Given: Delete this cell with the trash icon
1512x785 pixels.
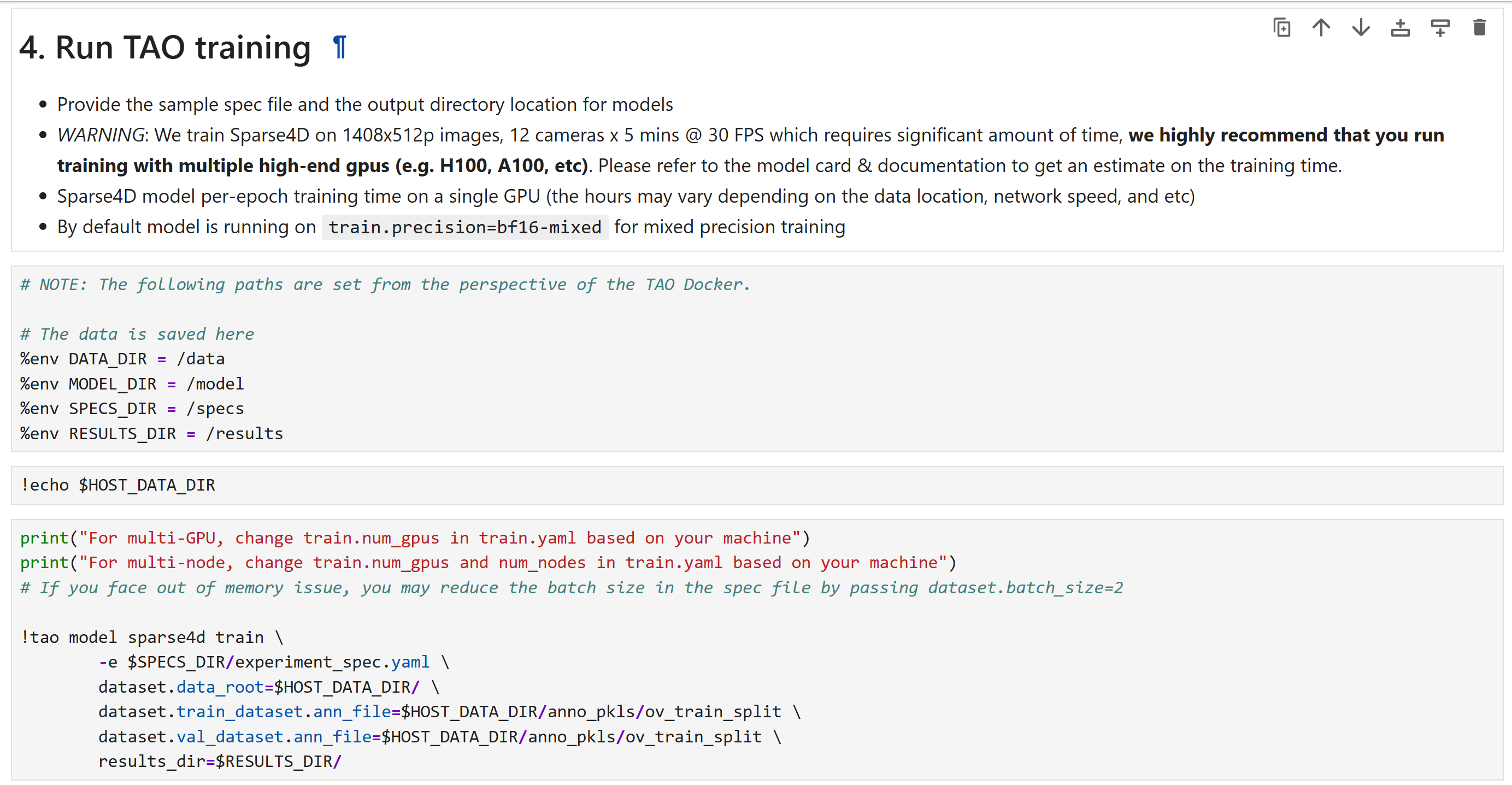Looking at the screenshot, I should tap(1479, 27).
